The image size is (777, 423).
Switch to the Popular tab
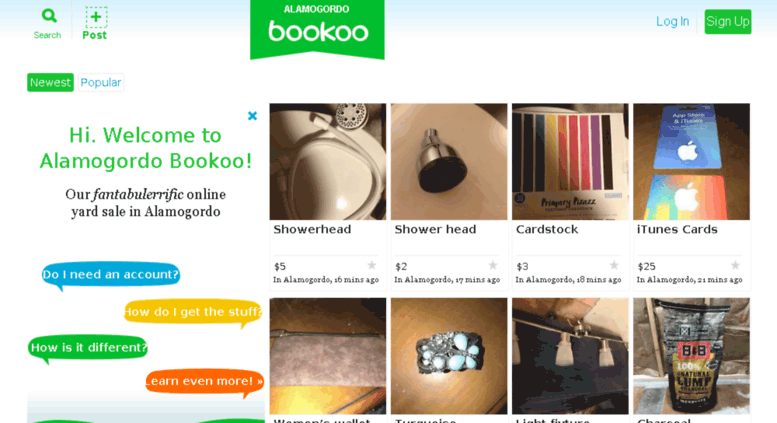[x=101, y=82]
